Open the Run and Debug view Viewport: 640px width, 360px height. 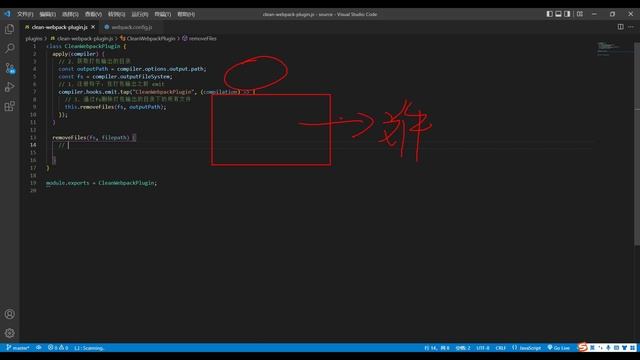point(9,87)
